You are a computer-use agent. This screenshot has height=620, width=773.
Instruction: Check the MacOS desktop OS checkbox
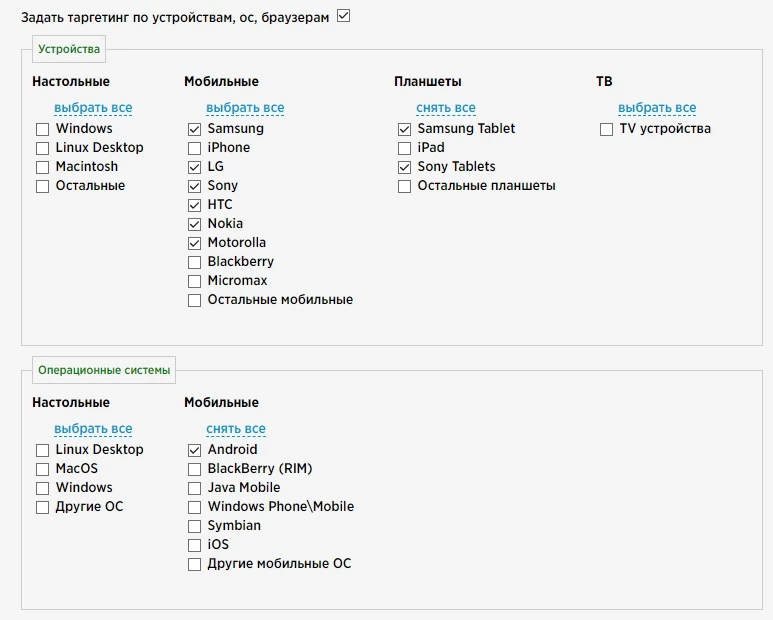[x=42, y=469]
